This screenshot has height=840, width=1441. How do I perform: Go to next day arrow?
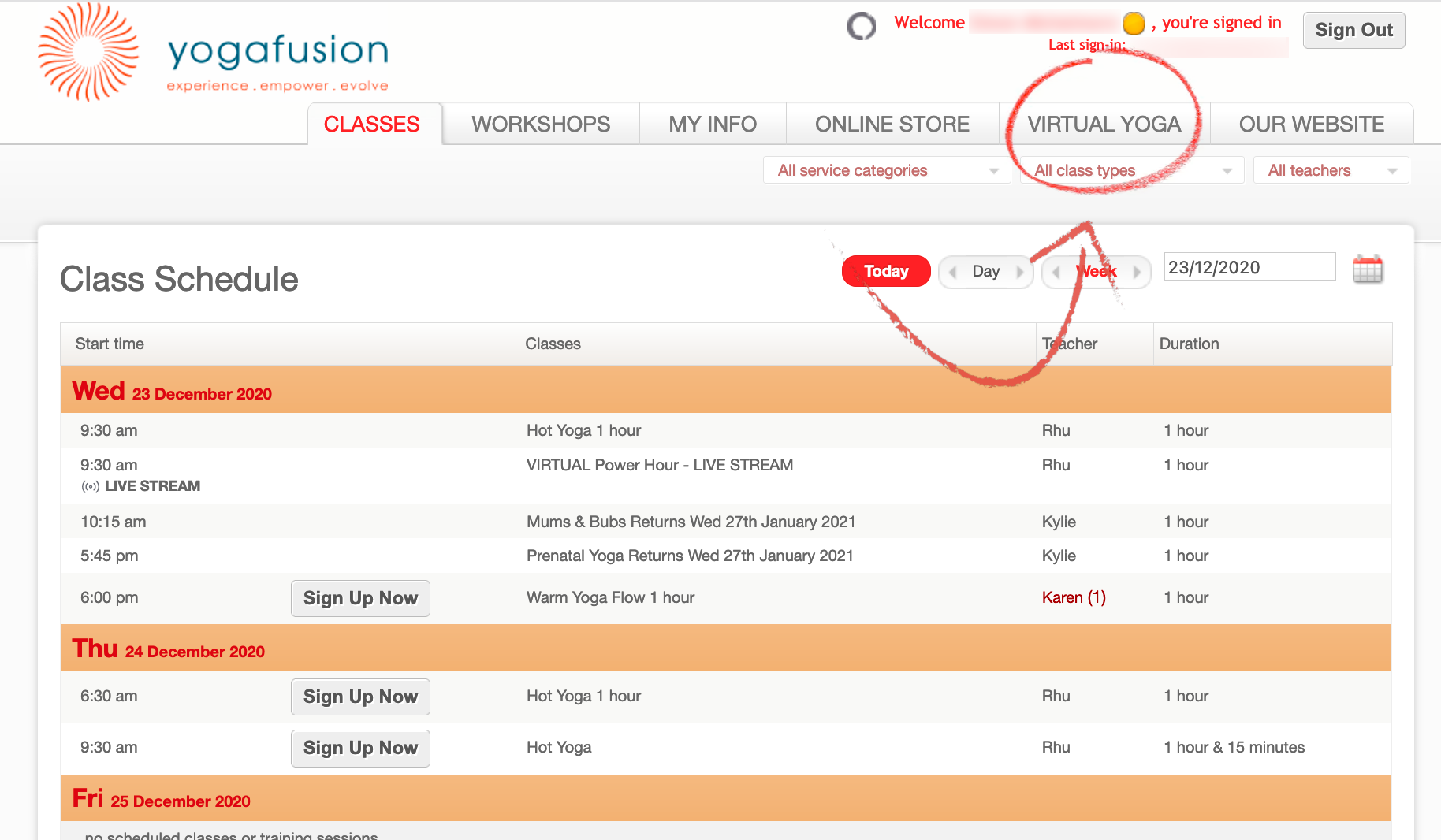(x=1020, y=272)
